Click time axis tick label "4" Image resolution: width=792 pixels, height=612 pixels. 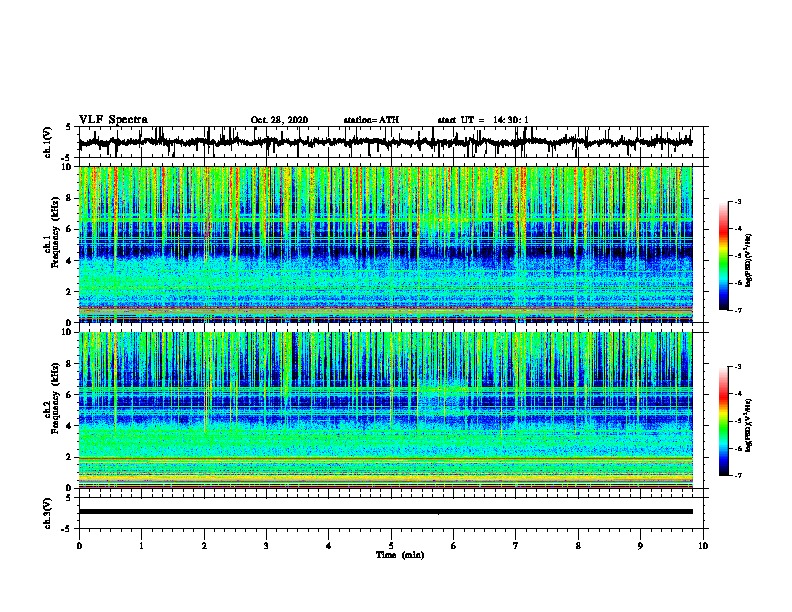point(329,546)
